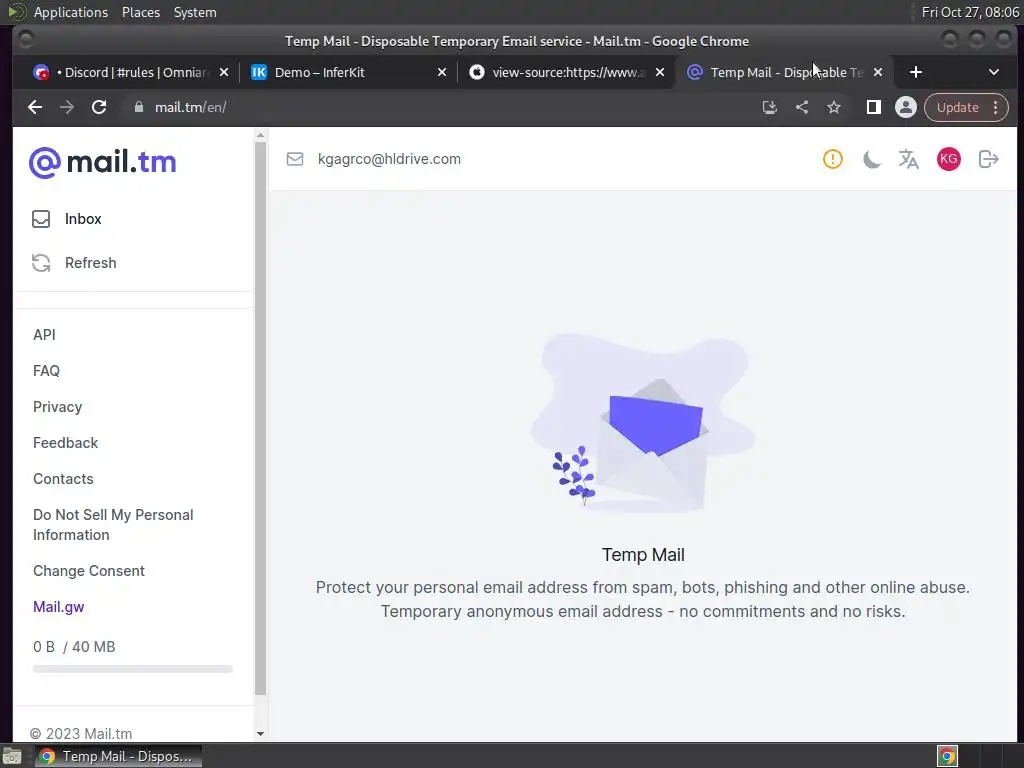This screenshot has width=1024, height=768.
Task: Click the logout exit icon
Action: 989,159
